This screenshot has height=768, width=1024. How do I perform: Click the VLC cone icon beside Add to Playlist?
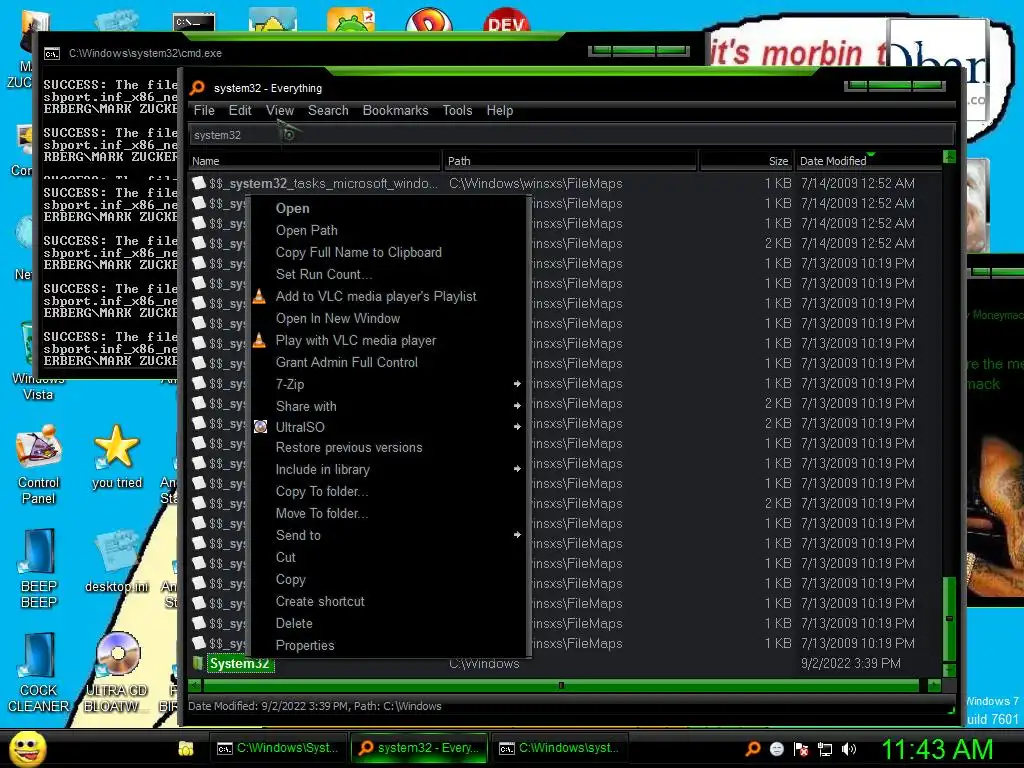click(259, 296)
